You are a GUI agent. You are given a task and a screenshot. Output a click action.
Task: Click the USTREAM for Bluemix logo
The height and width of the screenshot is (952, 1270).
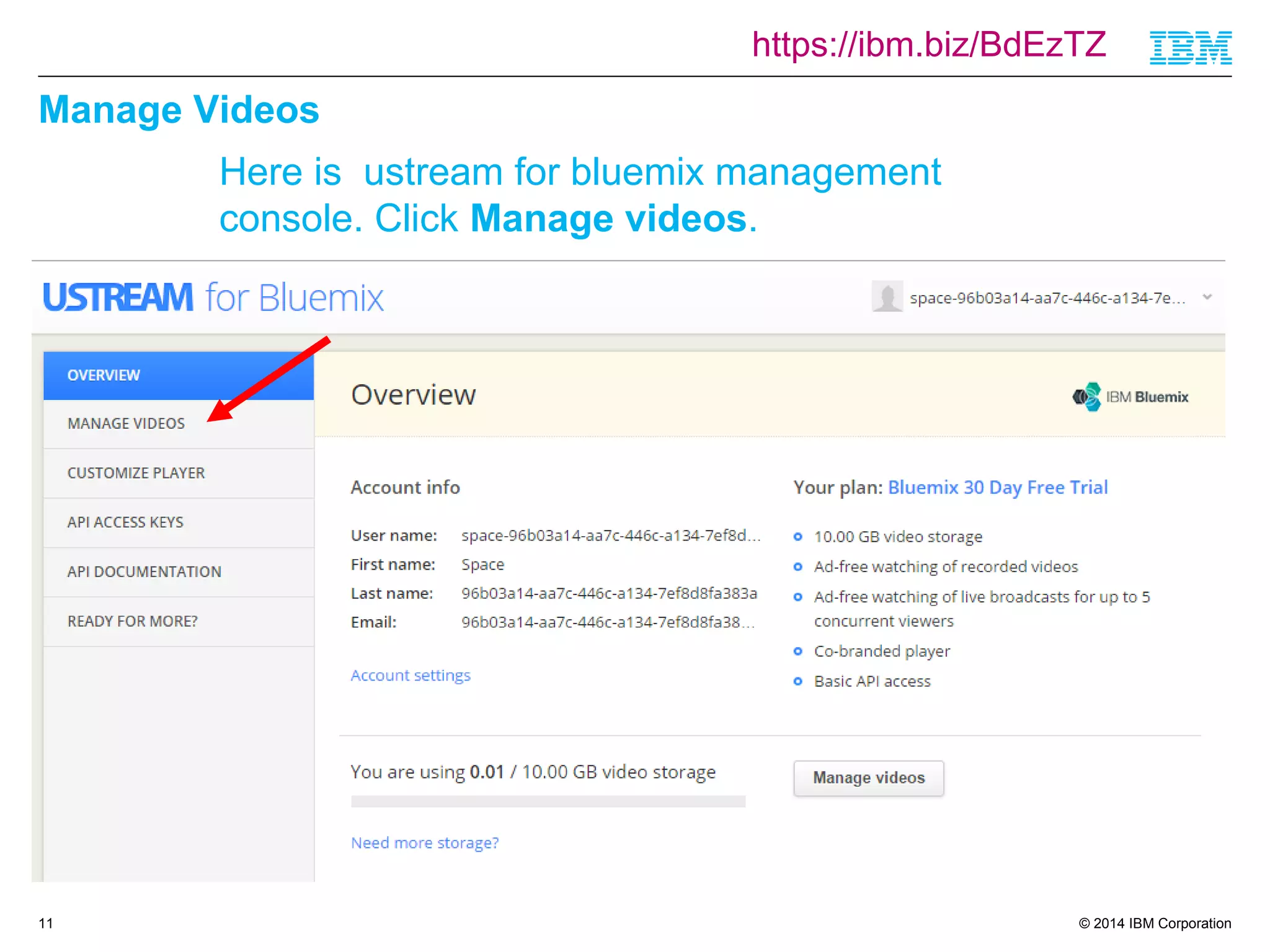(213, 297)
